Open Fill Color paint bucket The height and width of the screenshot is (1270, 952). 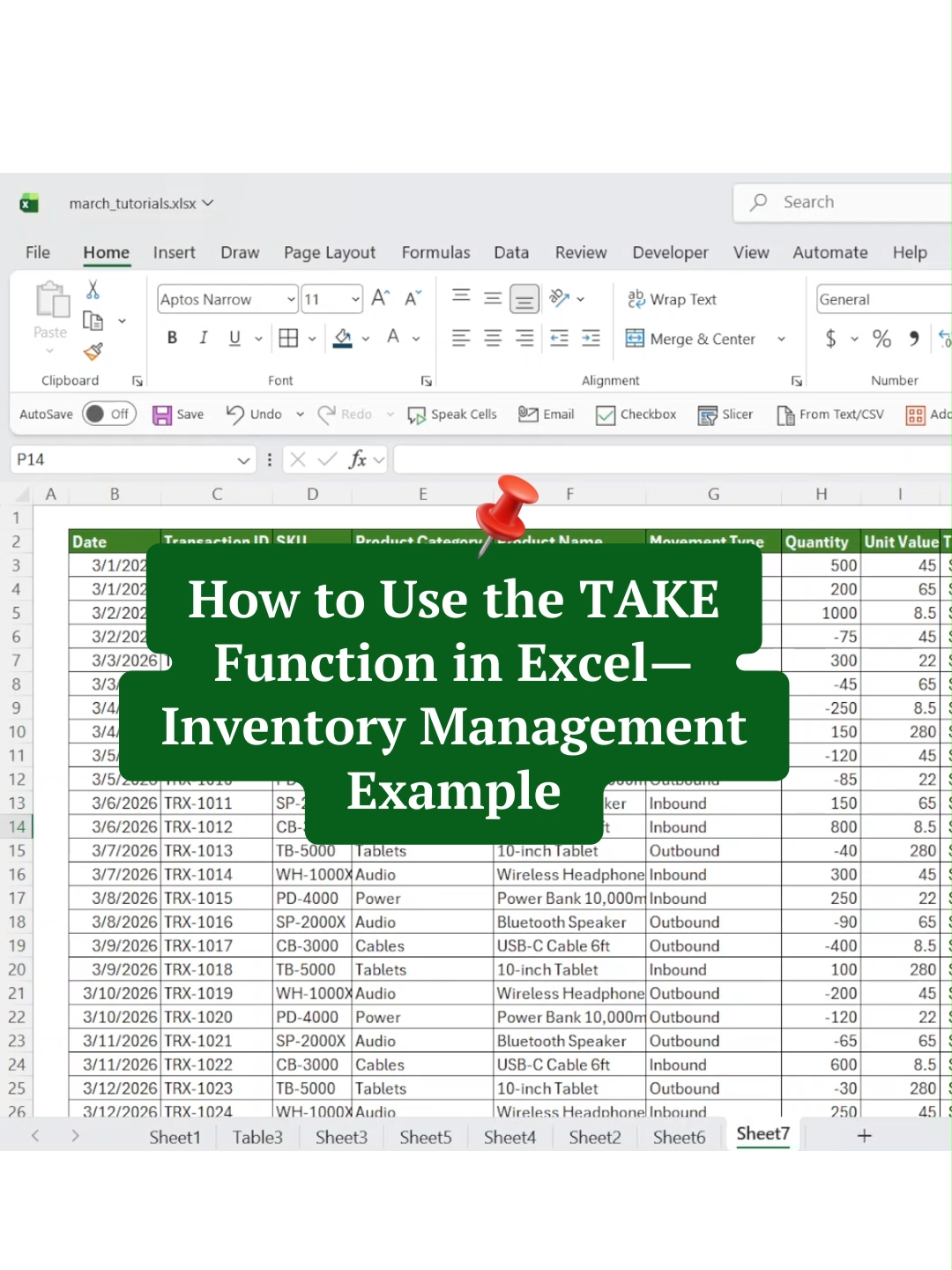point(343,338)
